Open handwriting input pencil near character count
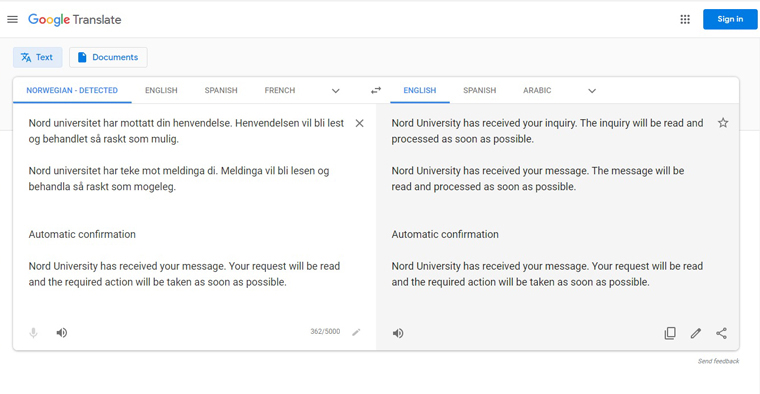 click(x=356, y=332)
